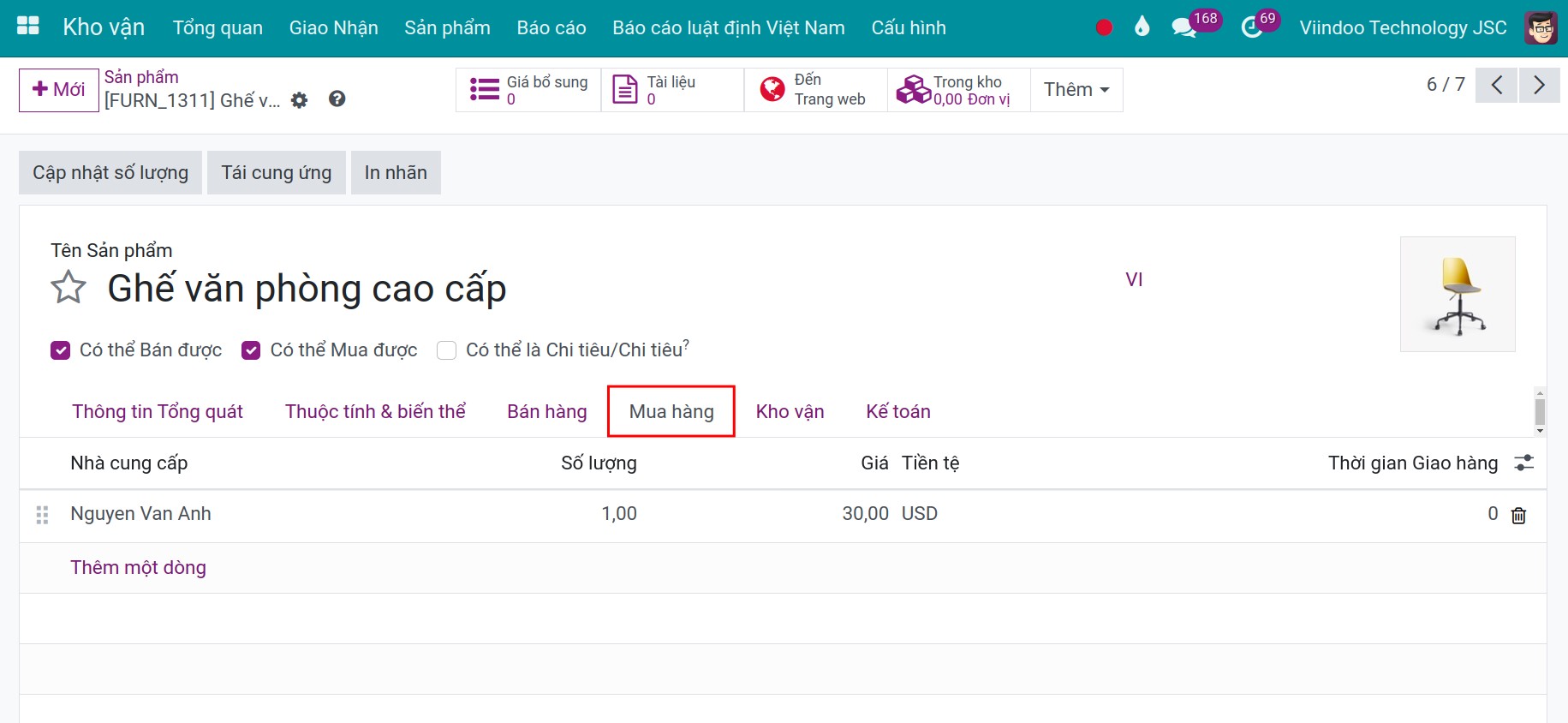Viewport: 1568px width, 723px height.
Task: Open column settings adjust icon in supplier table
Action: 1523,463
